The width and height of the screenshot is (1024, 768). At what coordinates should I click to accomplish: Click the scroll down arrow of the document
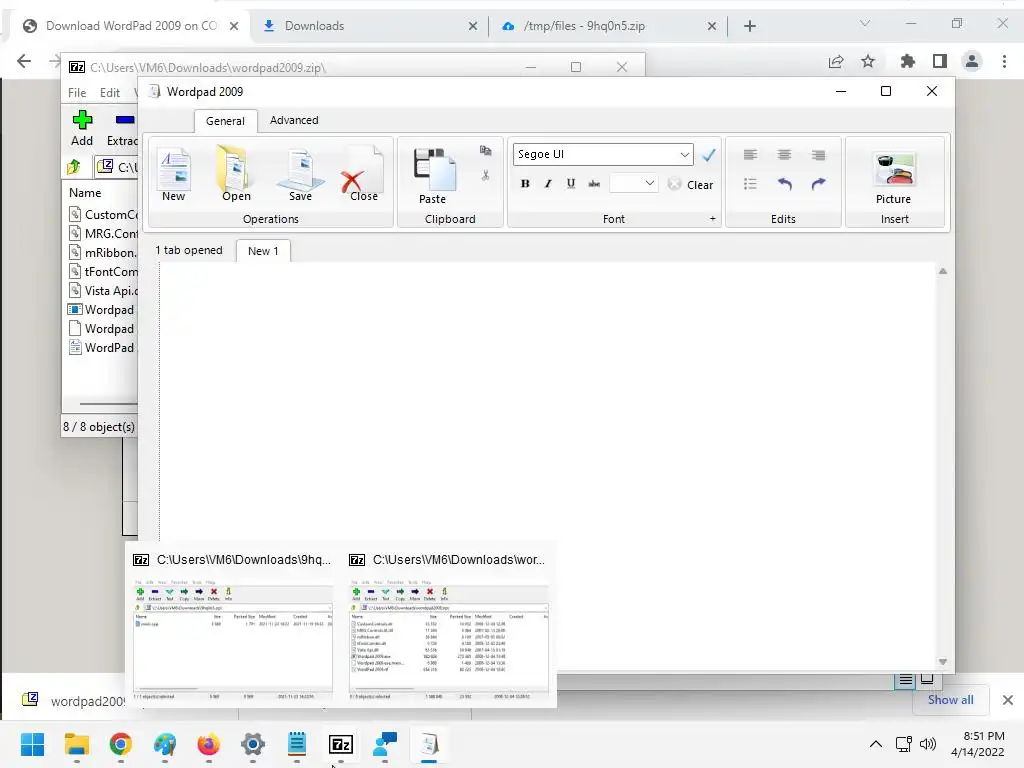coord(942,662)
